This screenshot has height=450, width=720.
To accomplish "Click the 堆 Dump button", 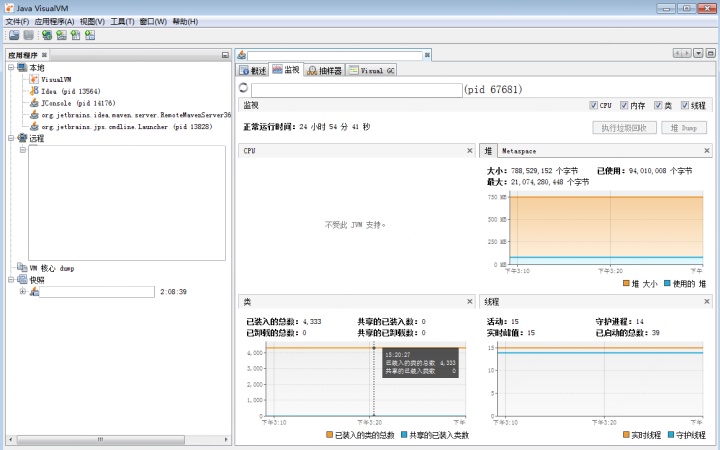I will point(684,128).
